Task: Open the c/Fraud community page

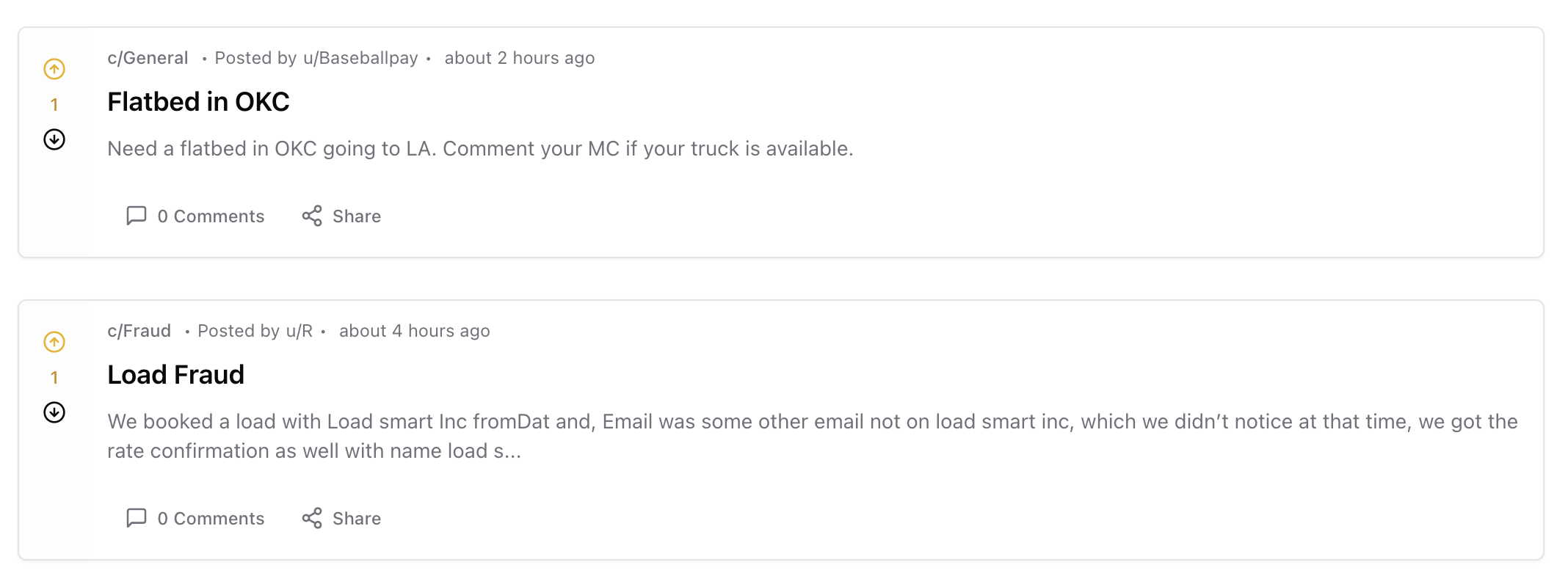Action: (x=139, y=331)
